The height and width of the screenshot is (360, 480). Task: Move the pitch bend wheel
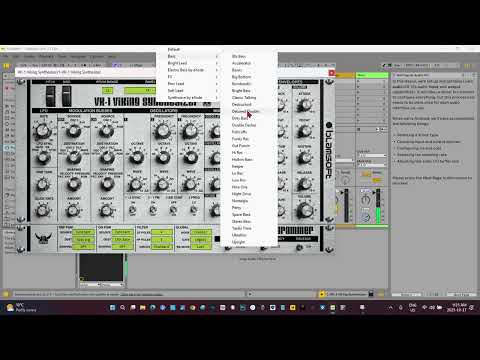[x=50, y=96]
